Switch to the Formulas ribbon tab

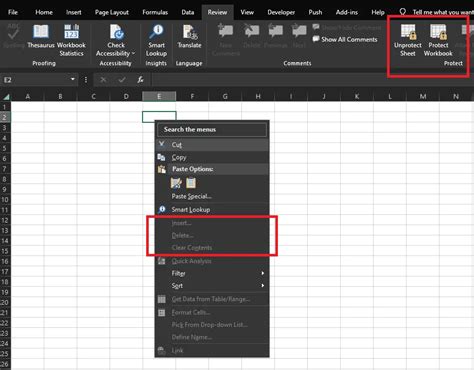point(155,12)
